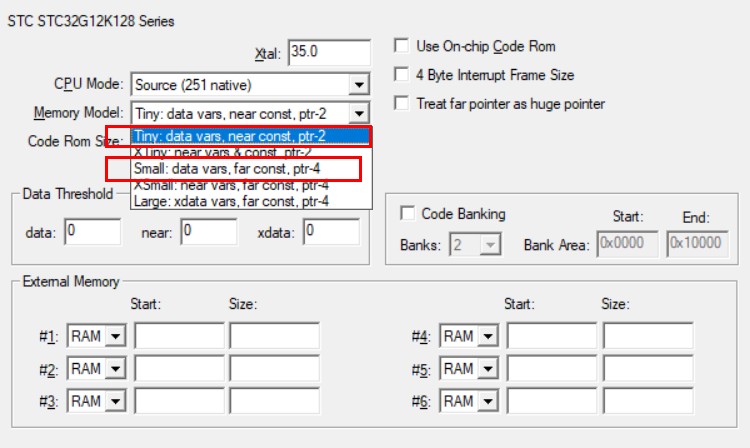Screen dimensions: 750x448
Task: Open external memory #5 type dropdown
Action: click(x=488, y=369)
